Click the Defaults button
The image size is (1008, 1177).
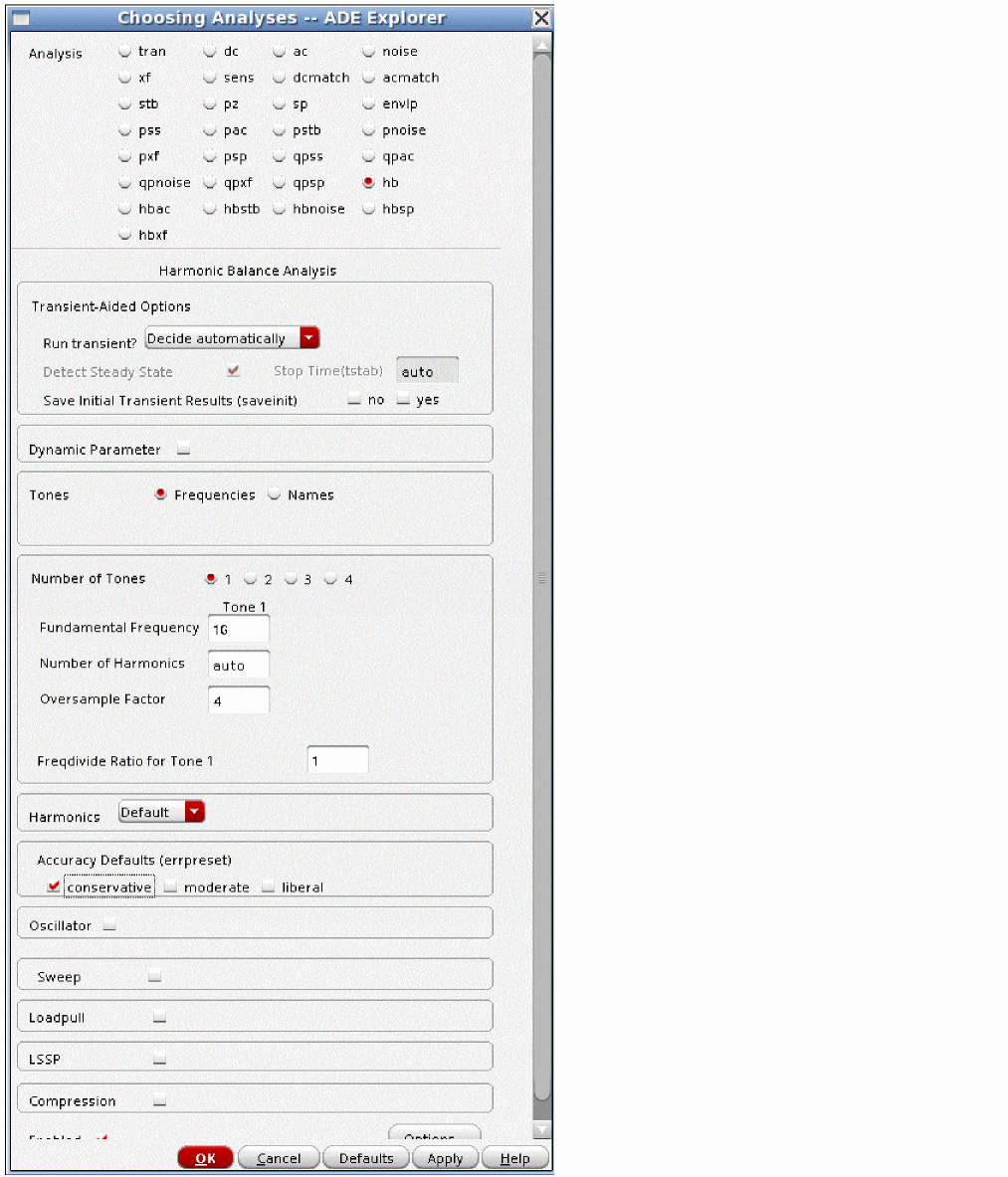pos(366,1158)
